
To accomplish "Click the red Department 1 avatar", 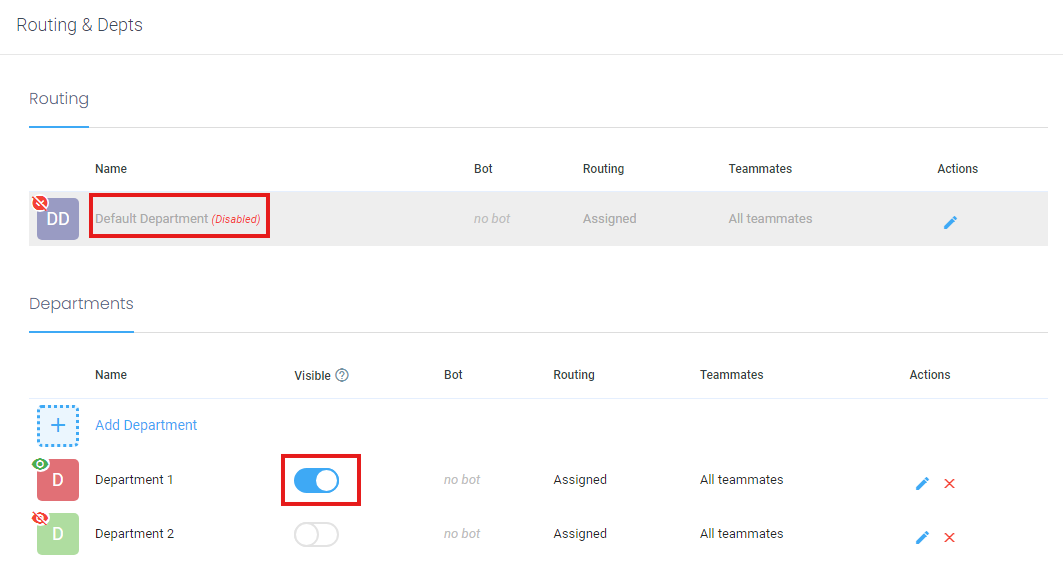I will click(58, 481).
